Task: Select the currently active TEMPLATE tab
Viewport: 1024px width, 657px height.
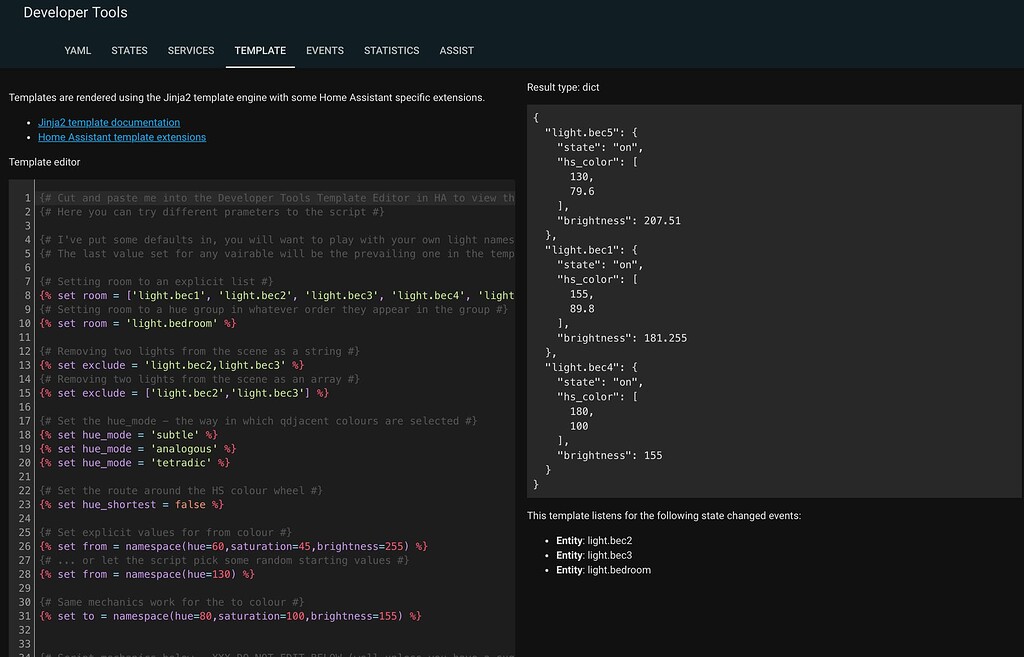Action: [x=259, y=50]
